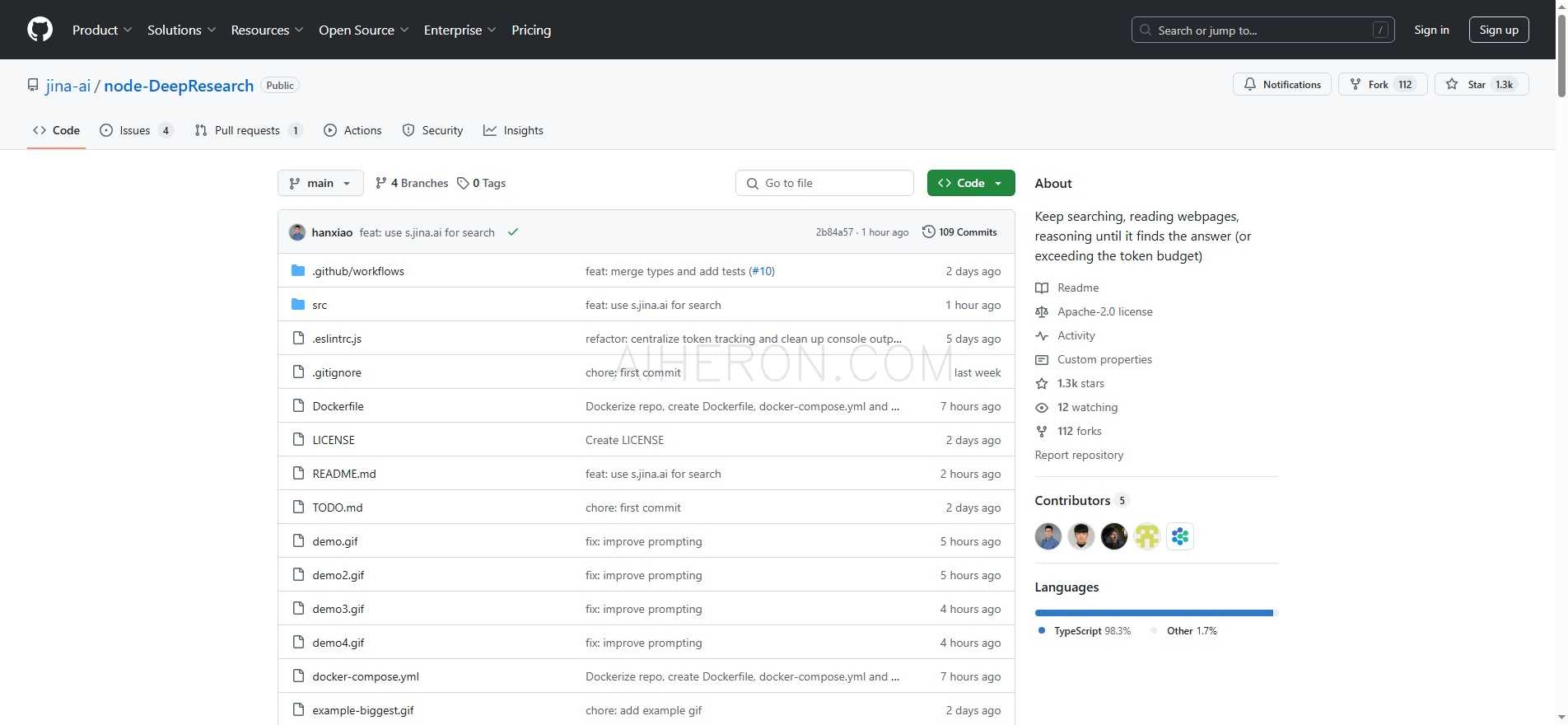Open the demo.gif file
This screenshot has height=725, width=1568.
[335, 541]
